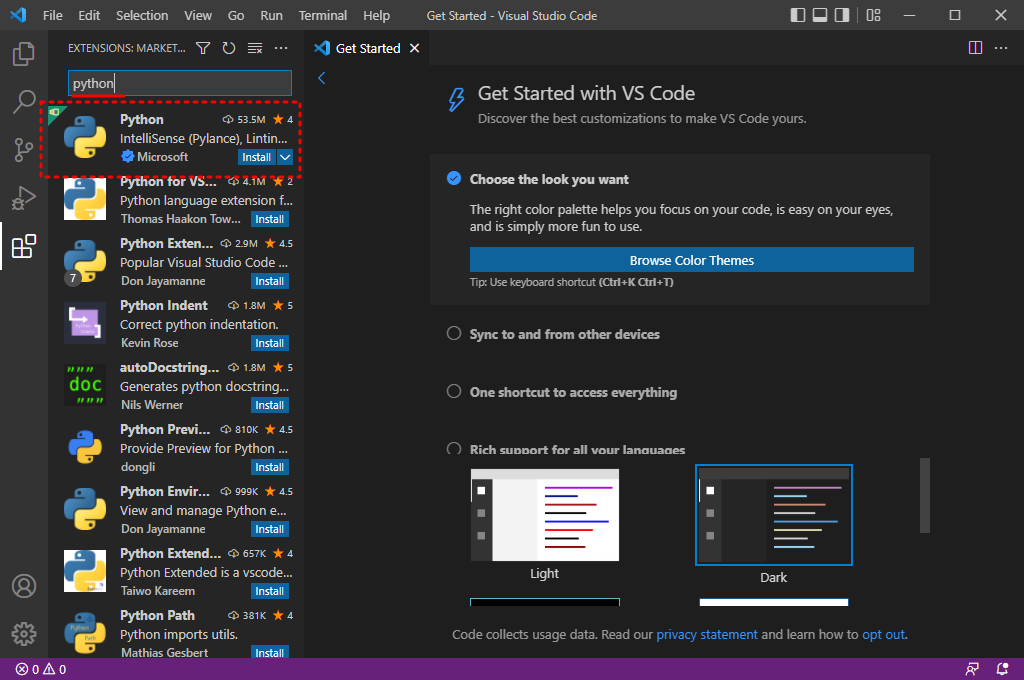Open errors and warnings status item
The image size is (1024, 680).
(40, 669)
